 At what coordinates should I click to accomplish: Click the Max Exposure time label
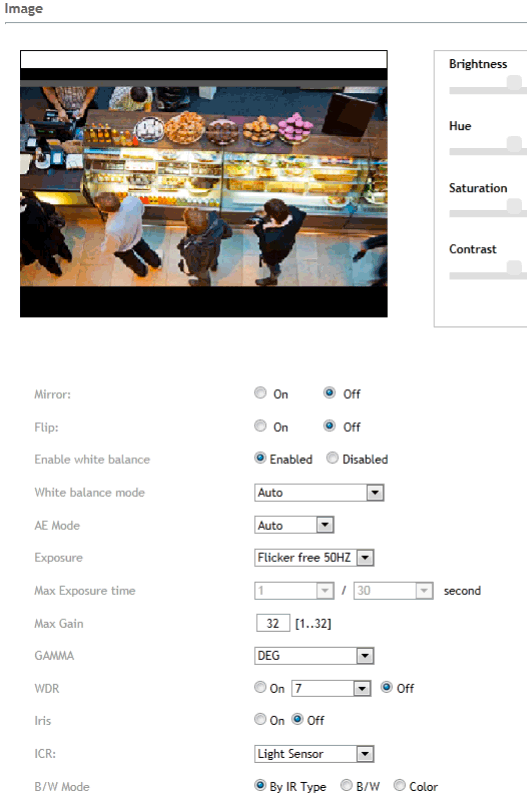coord(85,590)
